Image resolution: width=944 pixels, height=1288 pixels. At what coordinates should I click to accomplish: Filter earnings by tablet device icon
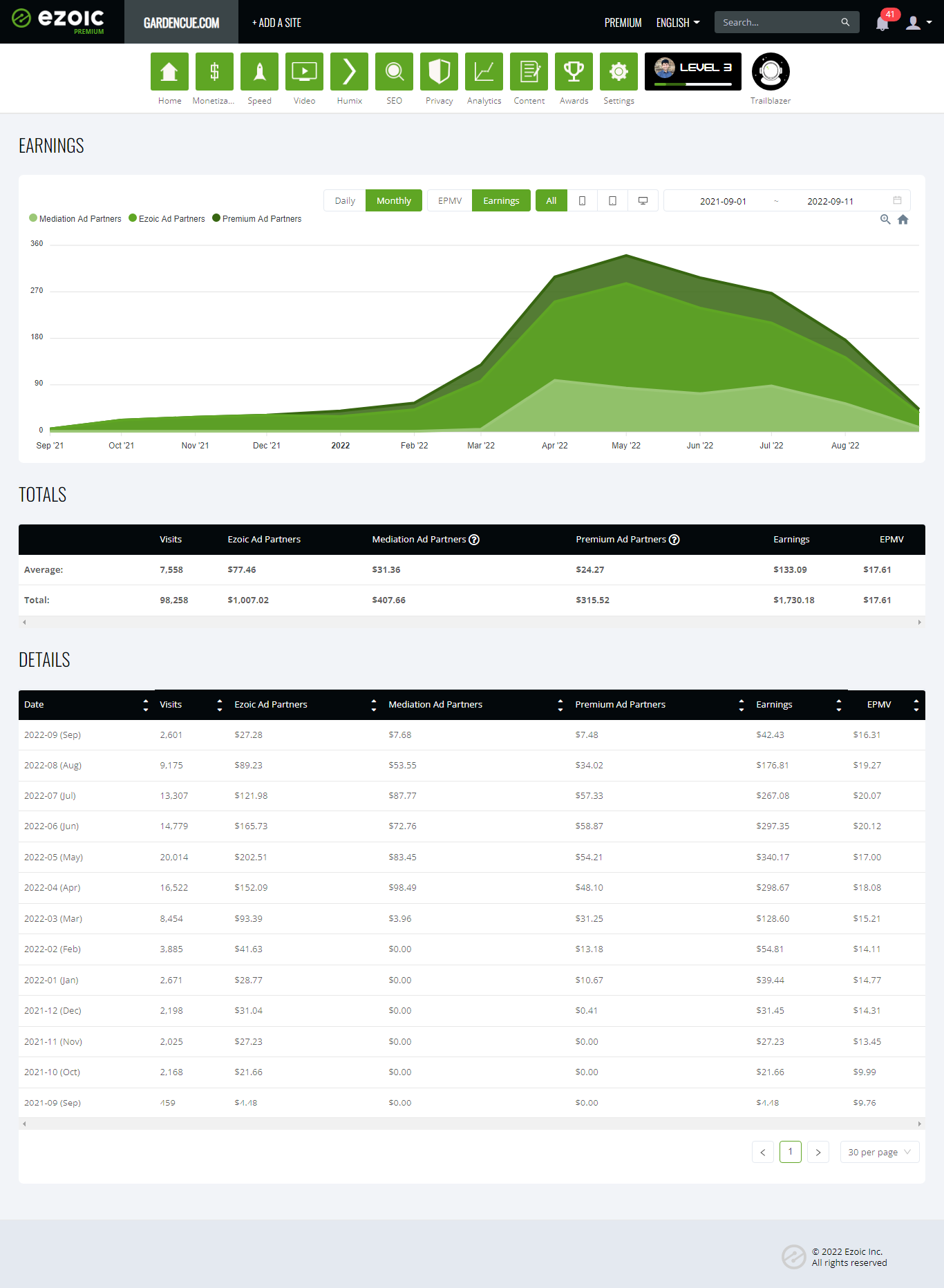coord(612,200)
